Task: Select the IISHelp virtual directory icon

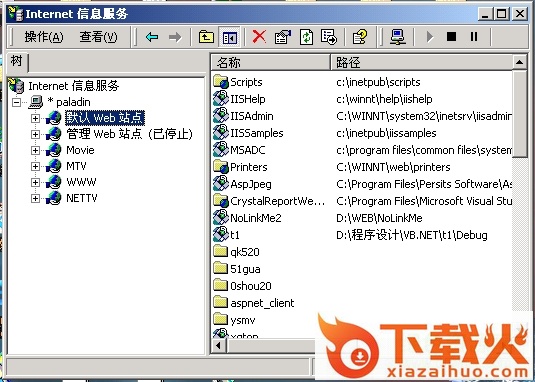Action: point(221,99)
